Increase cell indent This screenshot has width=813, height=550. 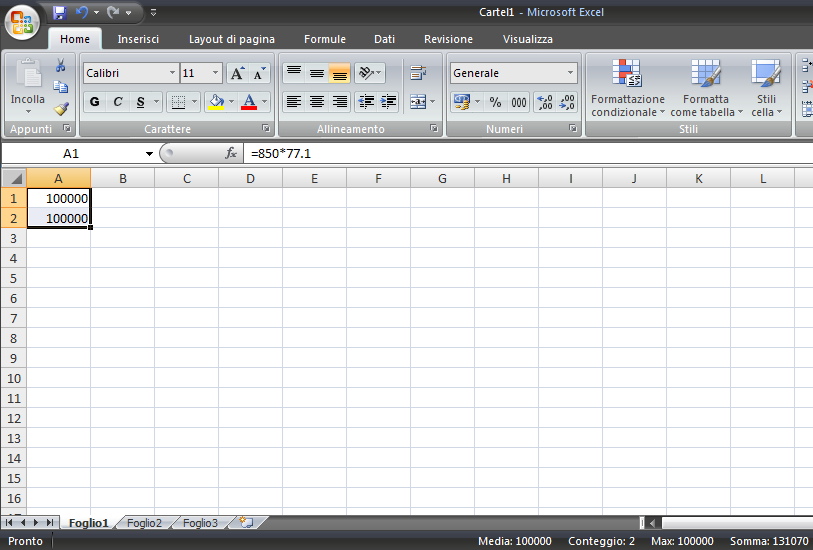click(388, 102)
